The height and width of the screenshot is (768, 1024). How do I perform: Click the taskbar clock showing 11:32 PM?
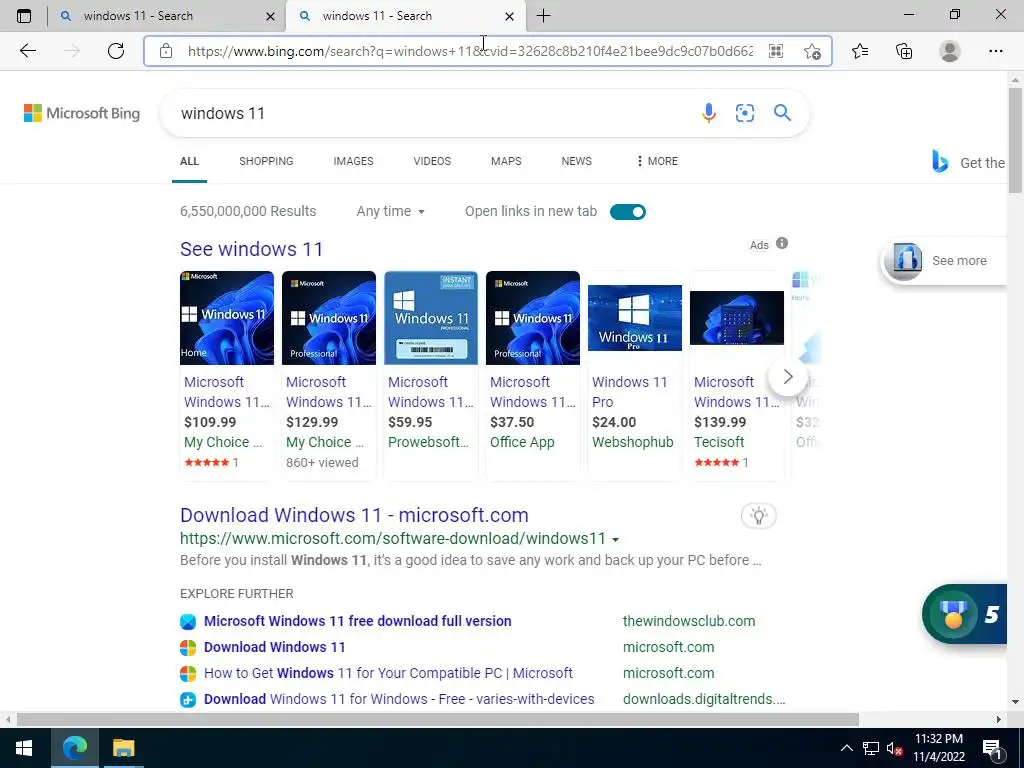(938, 748)
